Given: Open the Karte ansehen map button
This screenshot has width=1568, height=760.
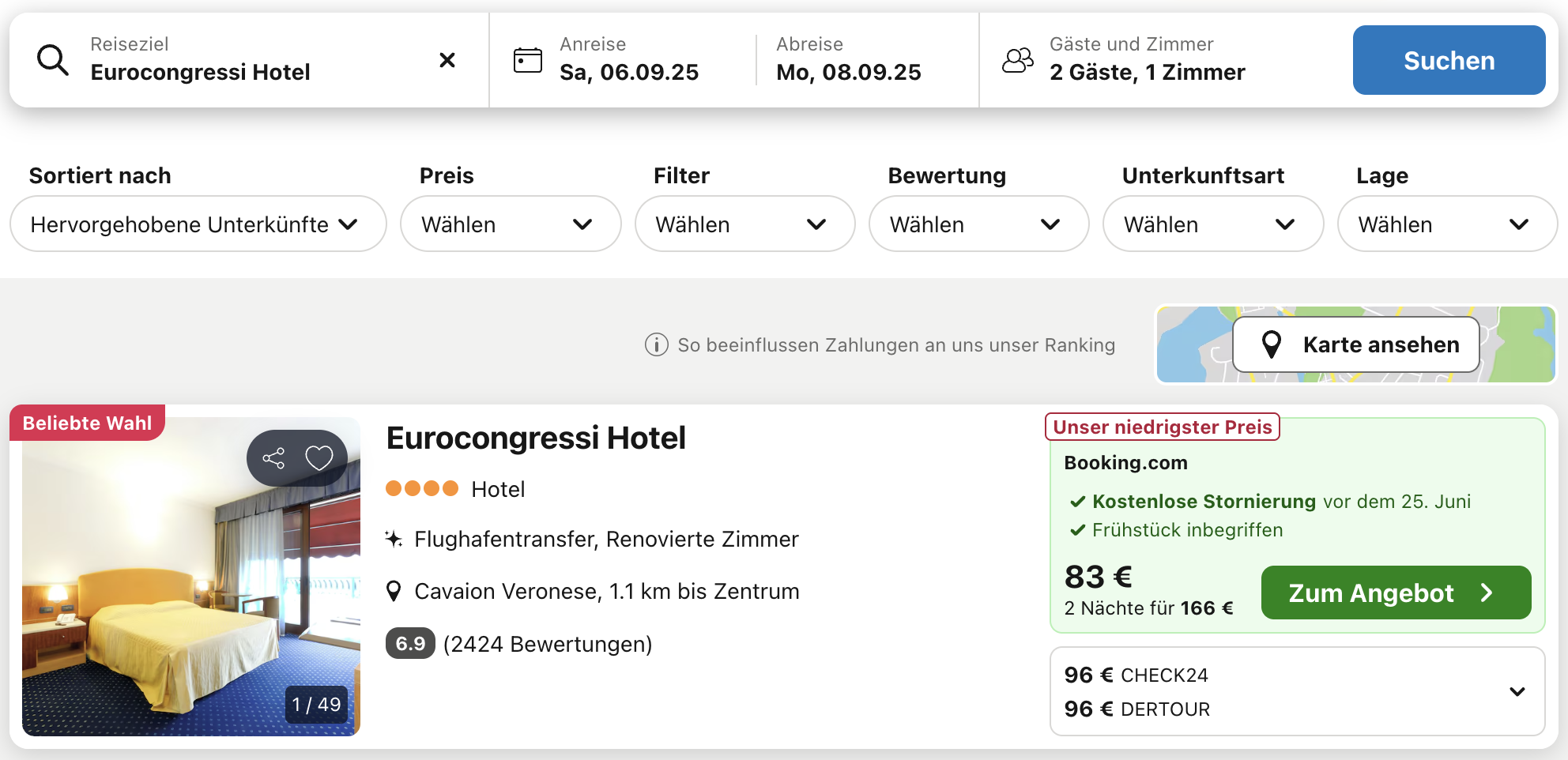Looking at the screenshot, I should pos(1356,344).
